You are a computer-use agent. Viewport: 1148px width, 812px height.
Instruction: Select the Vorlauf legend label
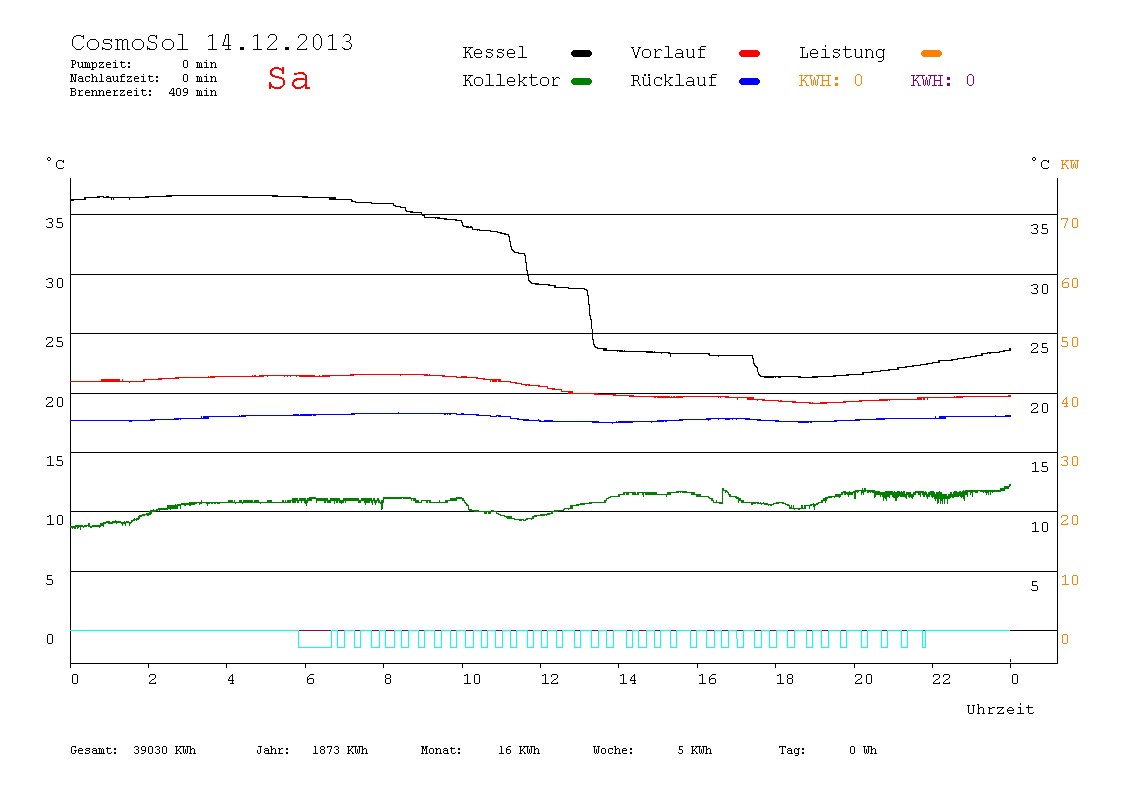pos(668,53)
